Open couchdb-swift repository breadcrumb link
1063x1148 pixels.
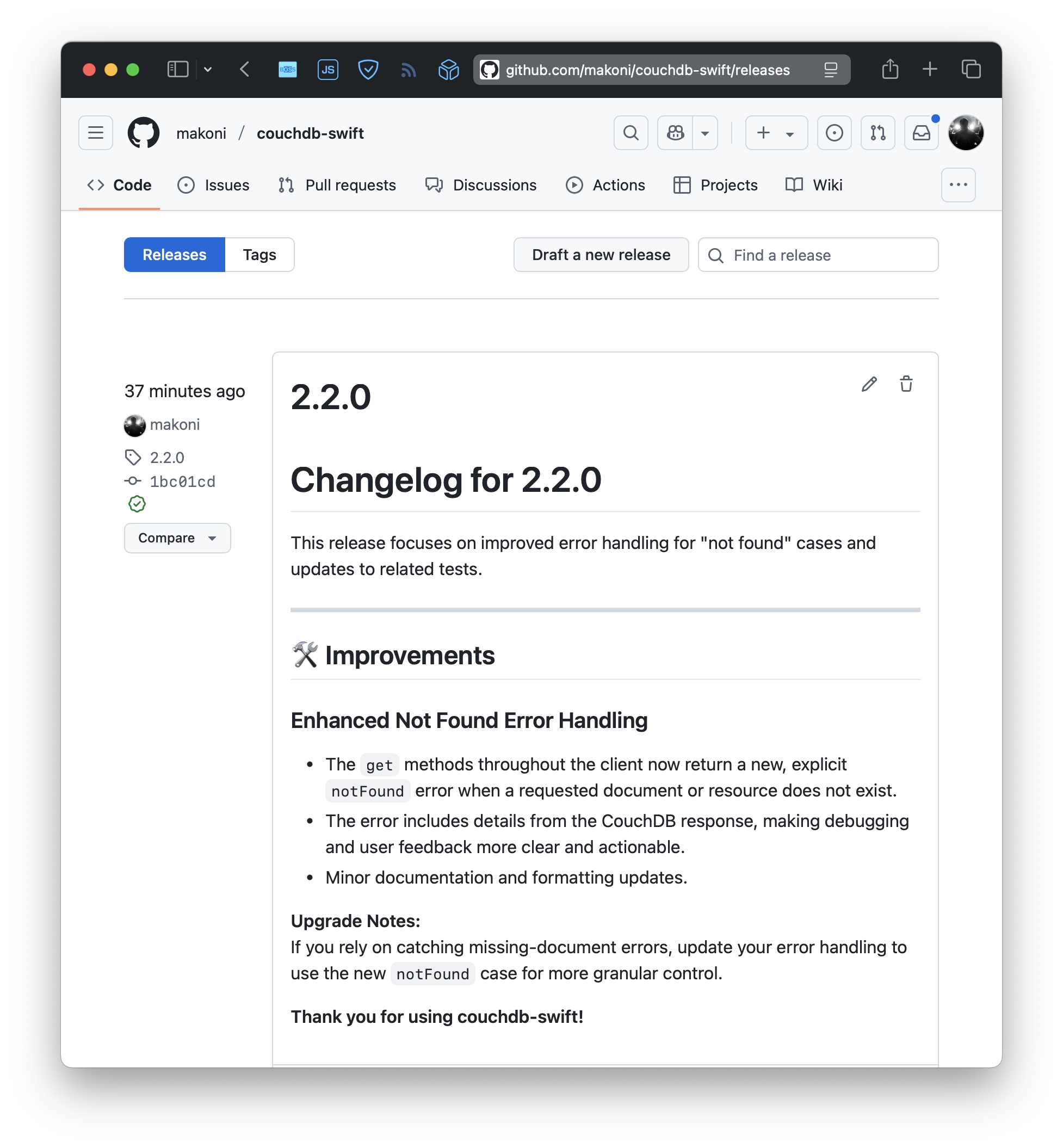[x=310, y=133]
